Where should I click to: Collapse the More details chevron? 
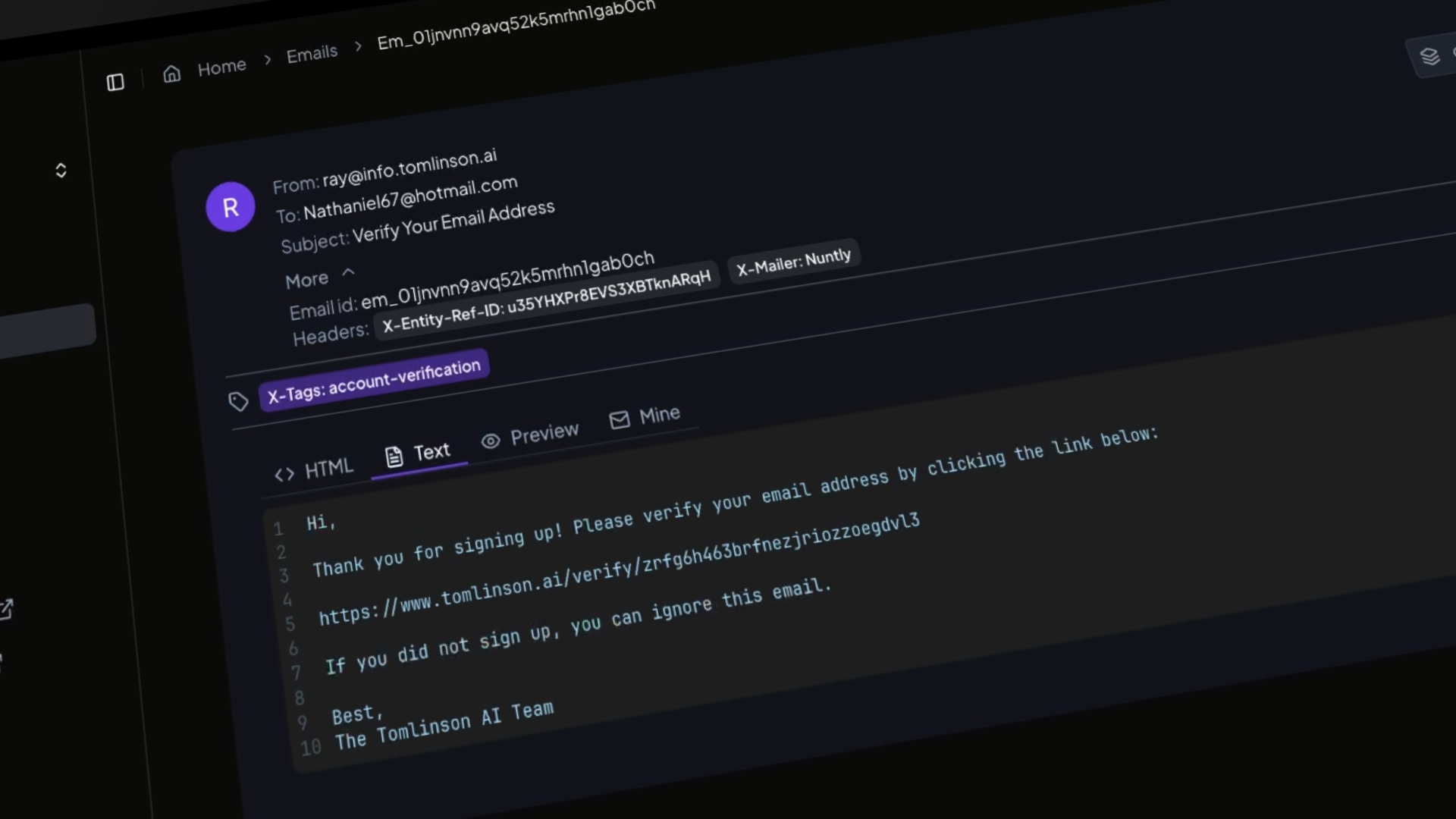point(348,272)
